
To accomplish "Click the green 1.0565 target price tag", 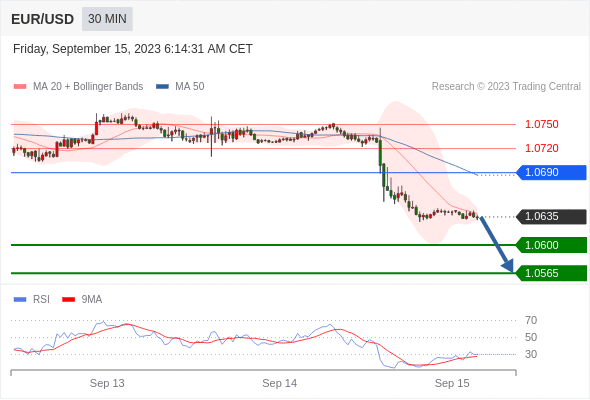I will (551, 273).
